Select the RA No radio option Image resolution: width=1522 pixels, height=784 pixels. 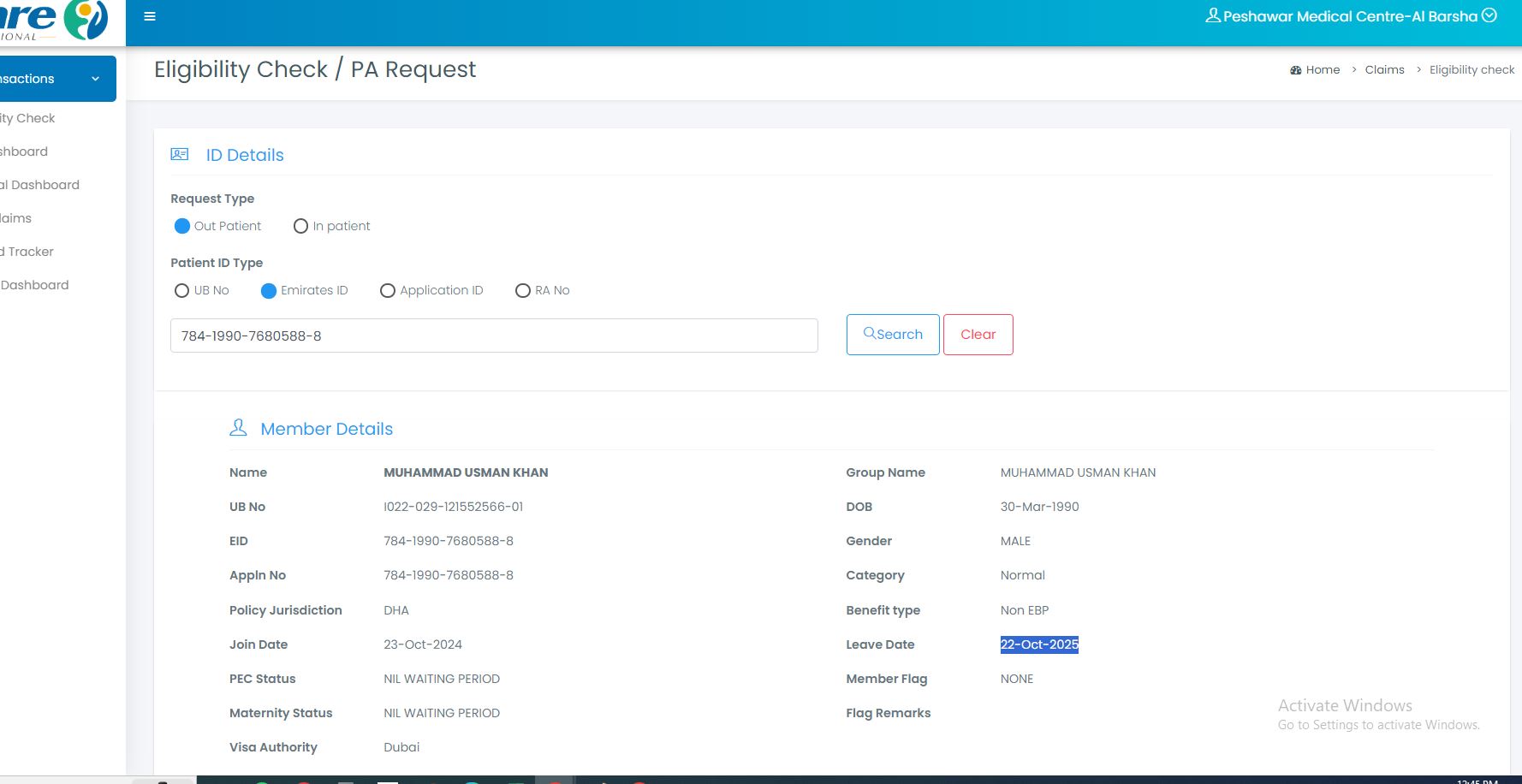(x=523, y=290)
